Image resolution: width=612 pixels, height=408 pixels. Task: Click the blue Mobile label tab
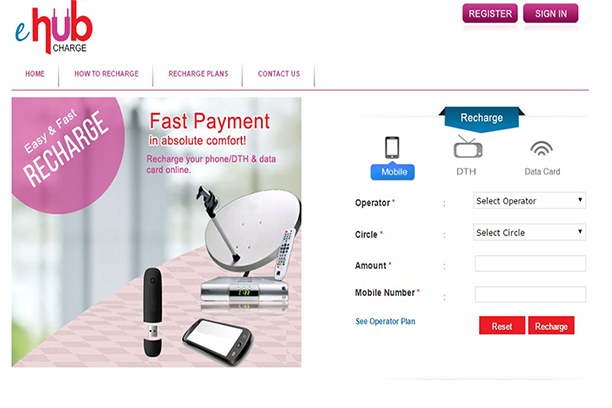(393, 172)
